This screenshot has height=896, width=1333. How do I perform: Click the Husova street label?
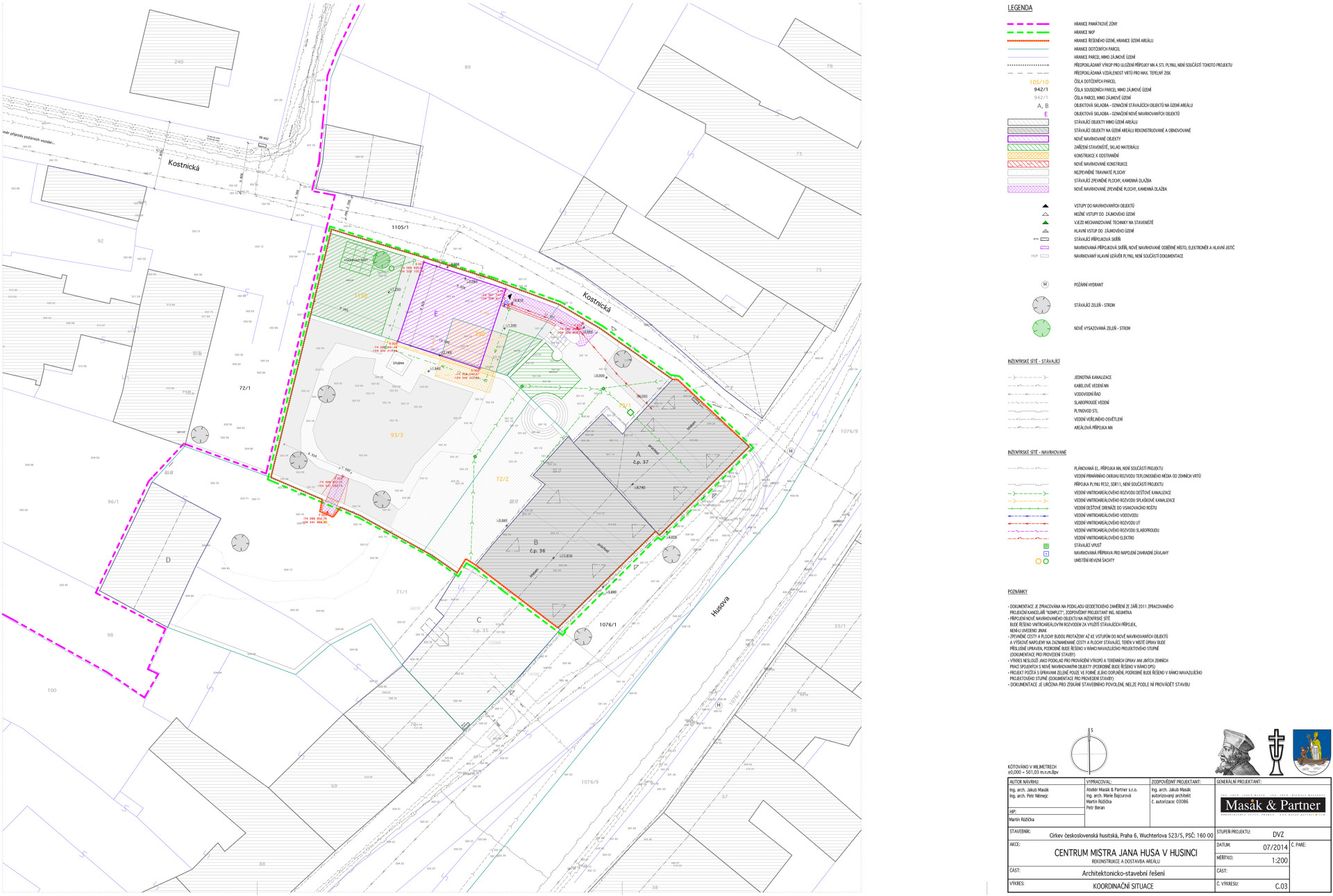coord(721,607)
